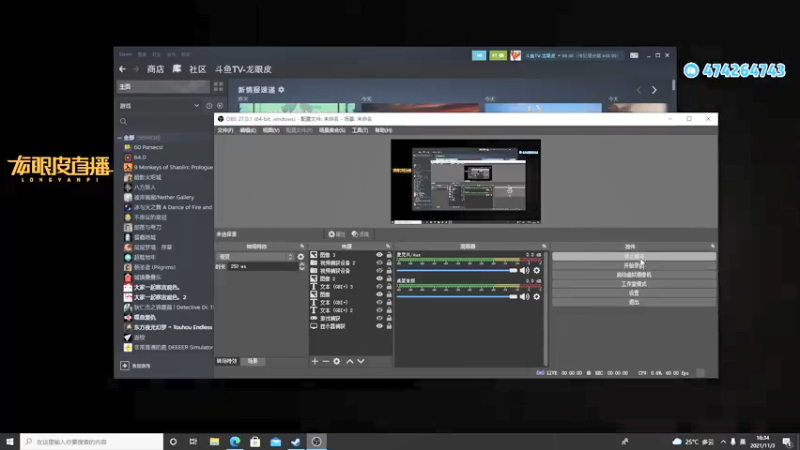Open the 渐变 transition type dropdown
Screen dimensions: 800x450
click(256, 257)
